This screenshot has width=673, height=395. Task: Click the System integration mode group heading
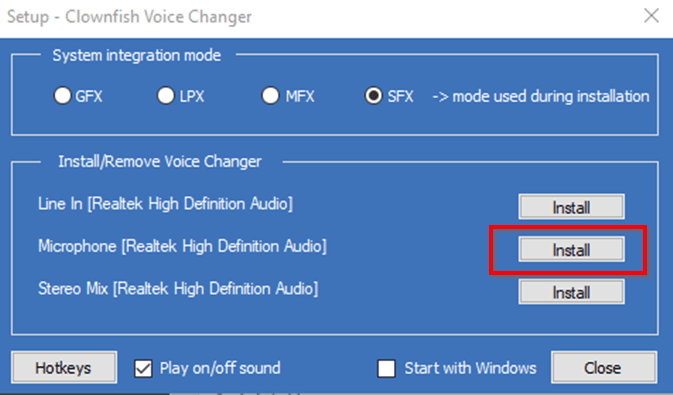click(136, 55)
